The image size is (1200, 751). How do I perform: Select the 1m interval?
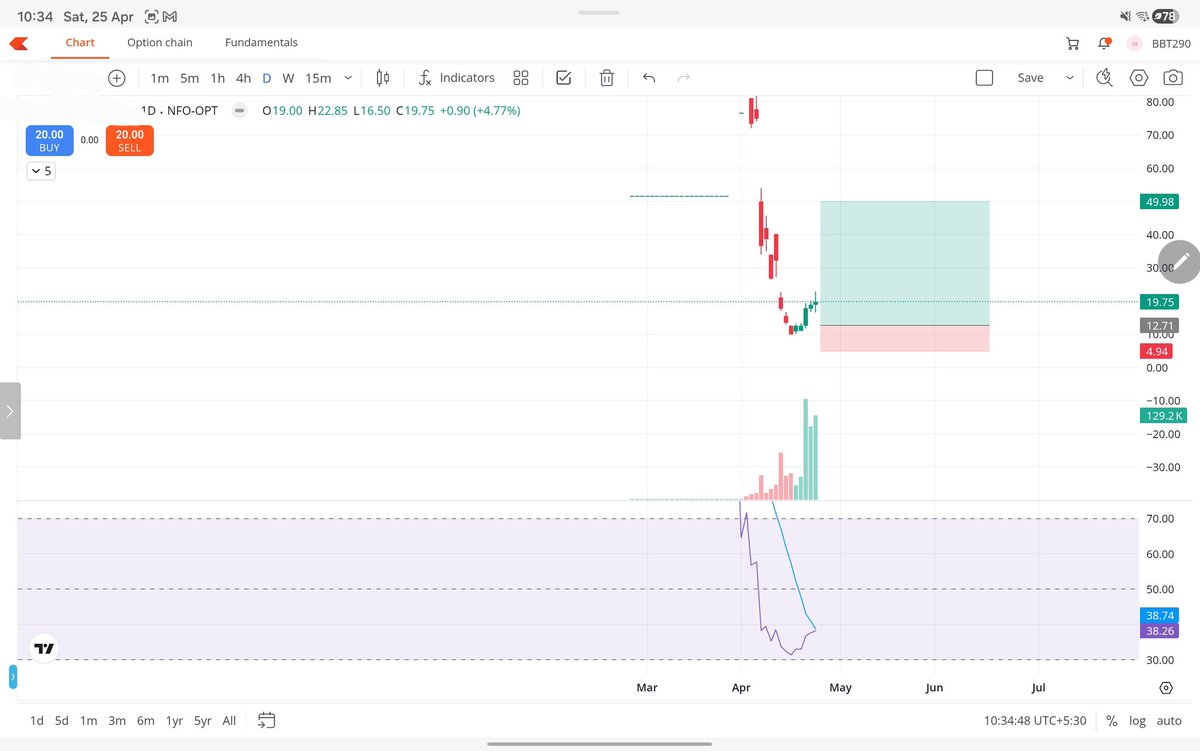coord(159,78)
